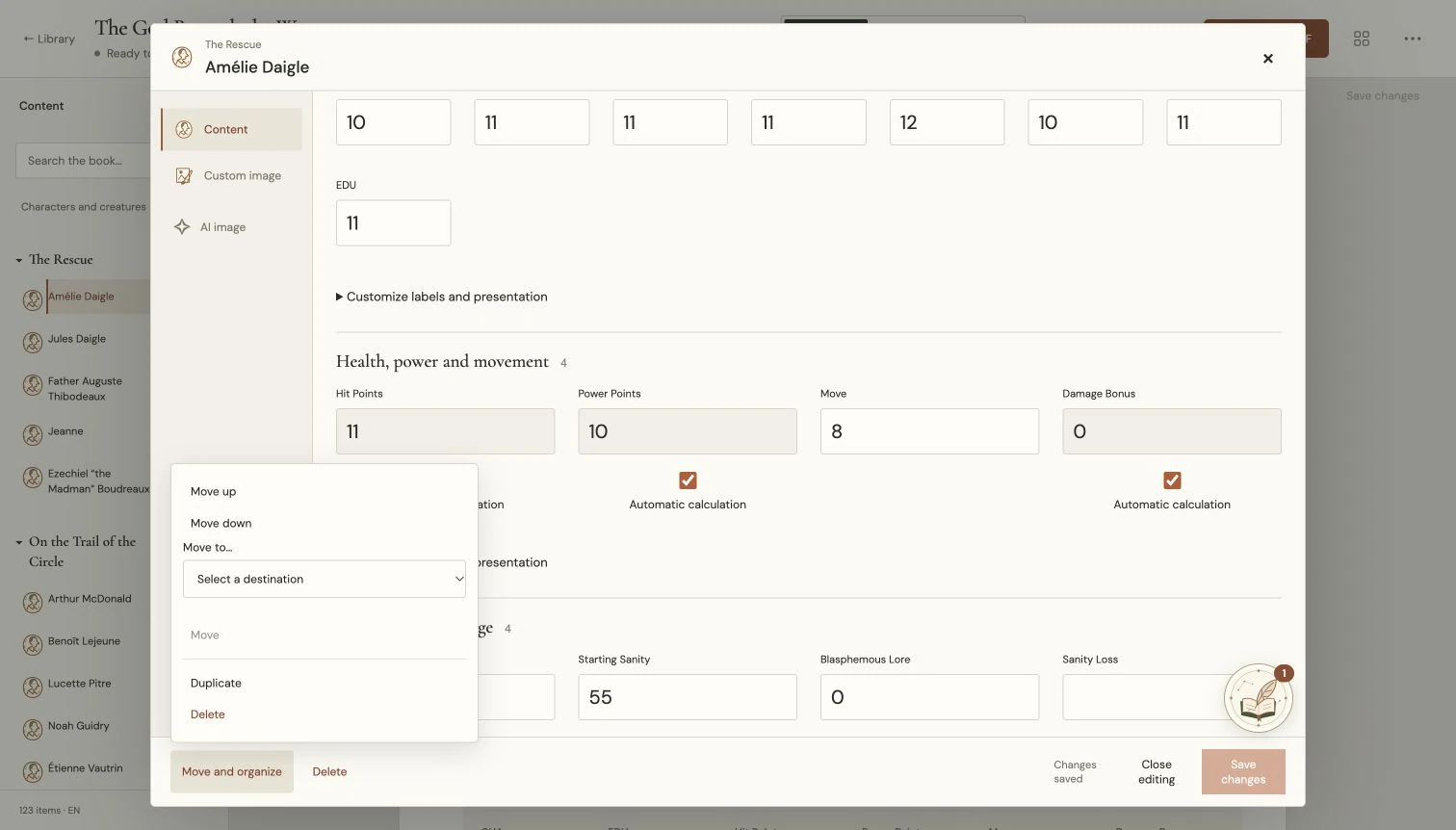Click the Starting Sanity field
This screenshot has height=830, width=1456.
pyautogui.click(x=688, y=697)
